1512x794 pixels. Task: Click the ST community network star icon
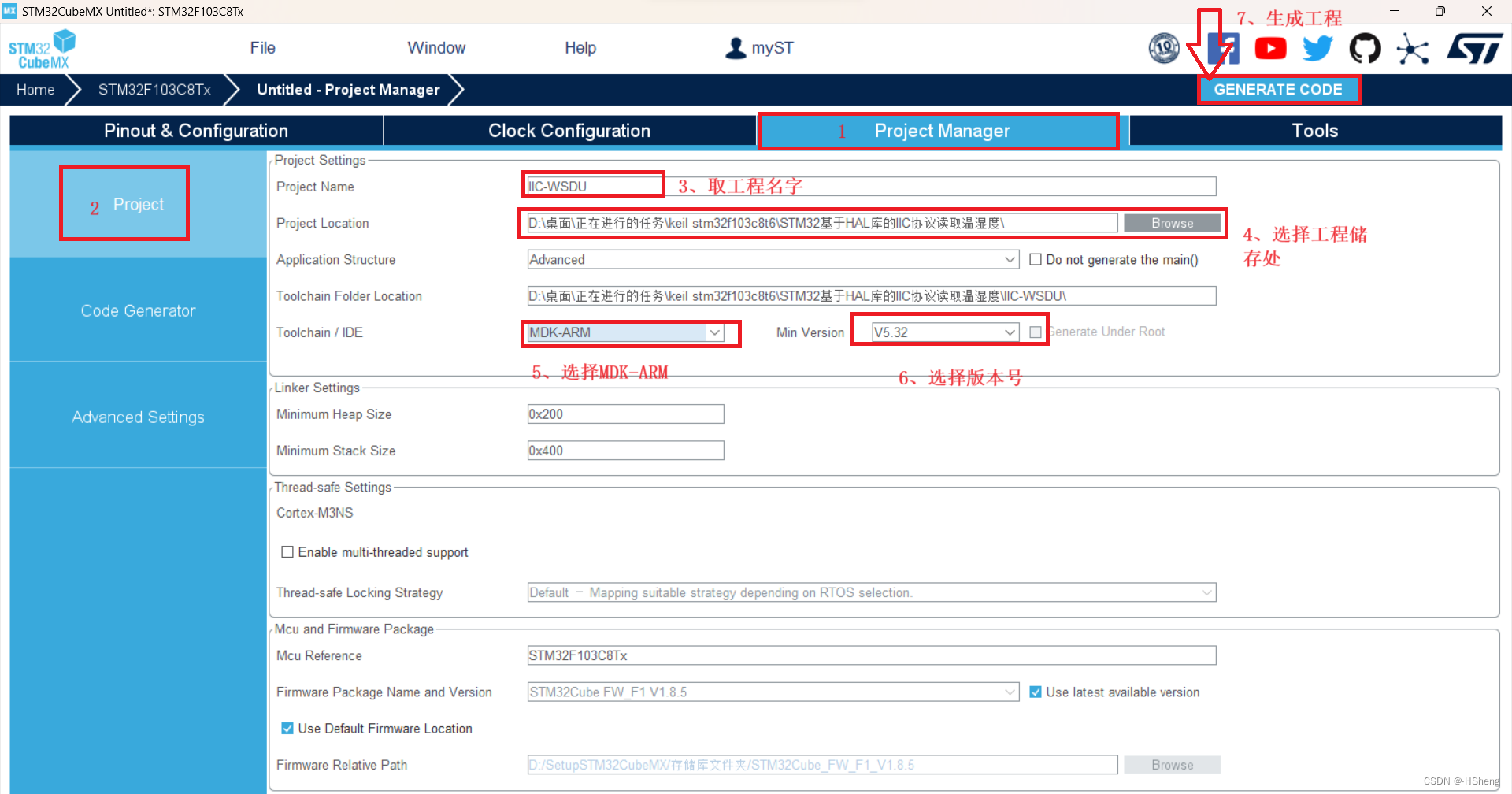click(x=1413, y=49)
